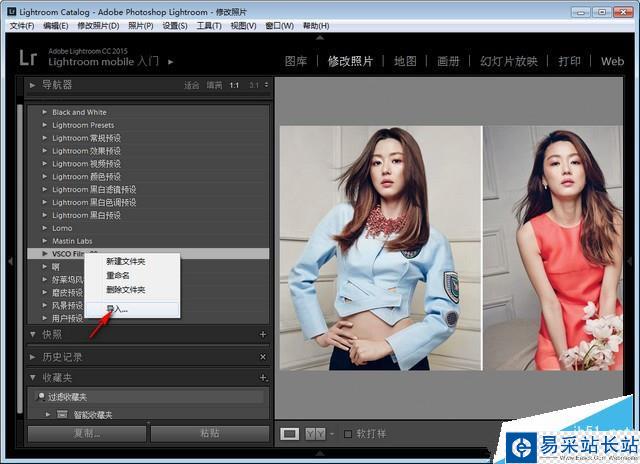Collapse the 收藏夹 panel
Screen dimensions: 640x464
[x=33, y=378]
